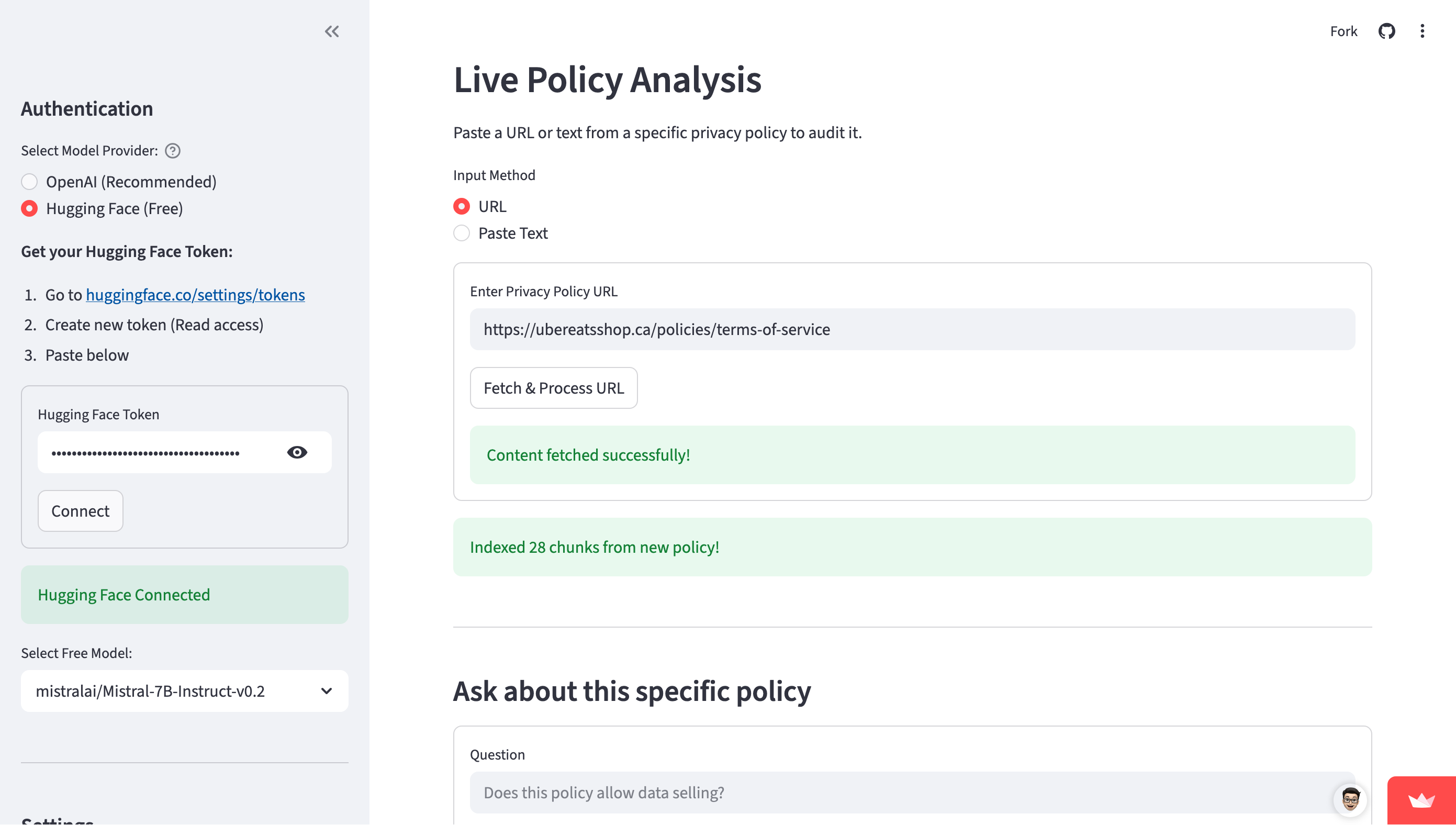Click 'Indexed 28 chunks from new policy!' message

pyautogui.click(x=912, y=548)
